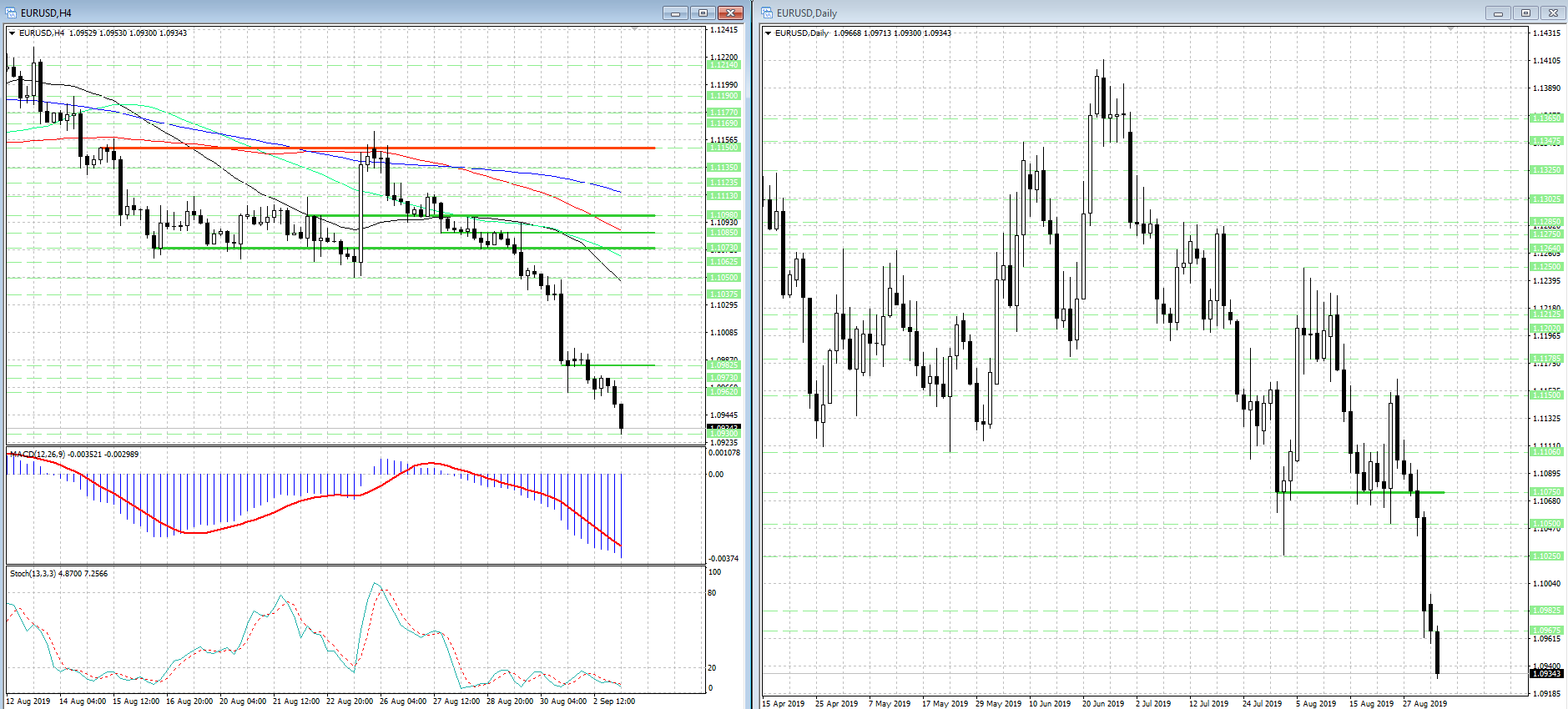Close the EURUSD,H4 chart window

(730, 13)
